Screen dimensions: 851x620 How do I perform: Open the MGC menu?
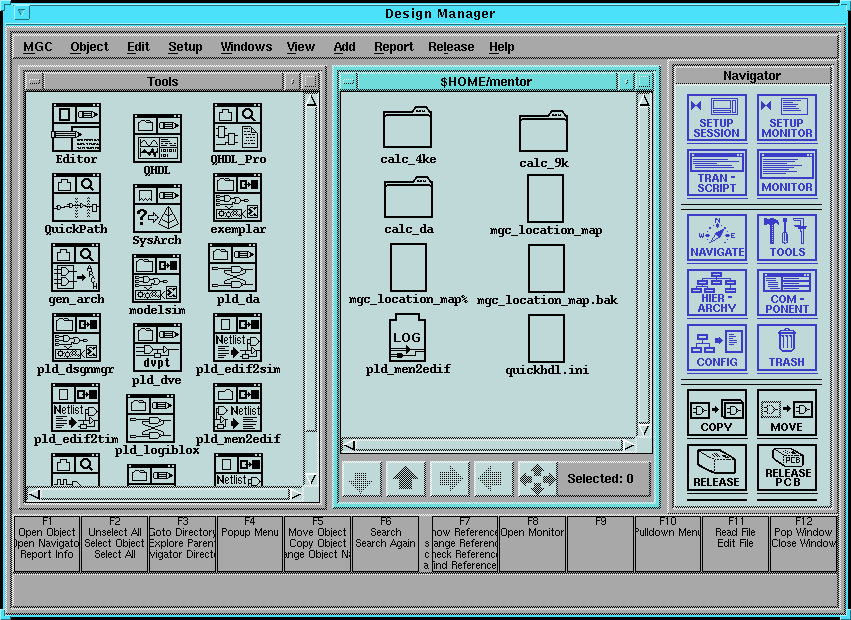click(37, 47)
